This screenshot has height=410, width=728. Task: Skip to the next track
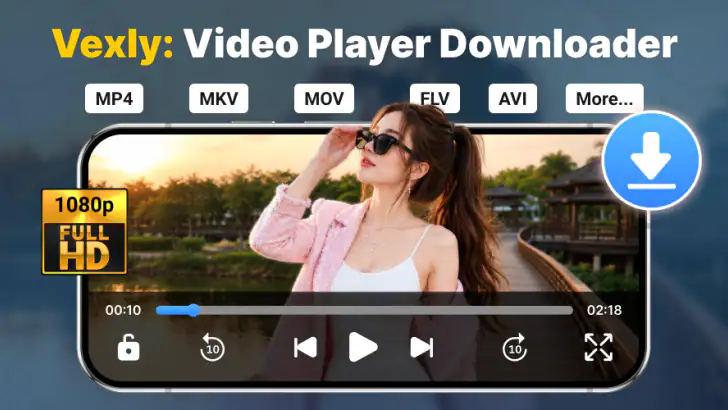click(422, 347)
